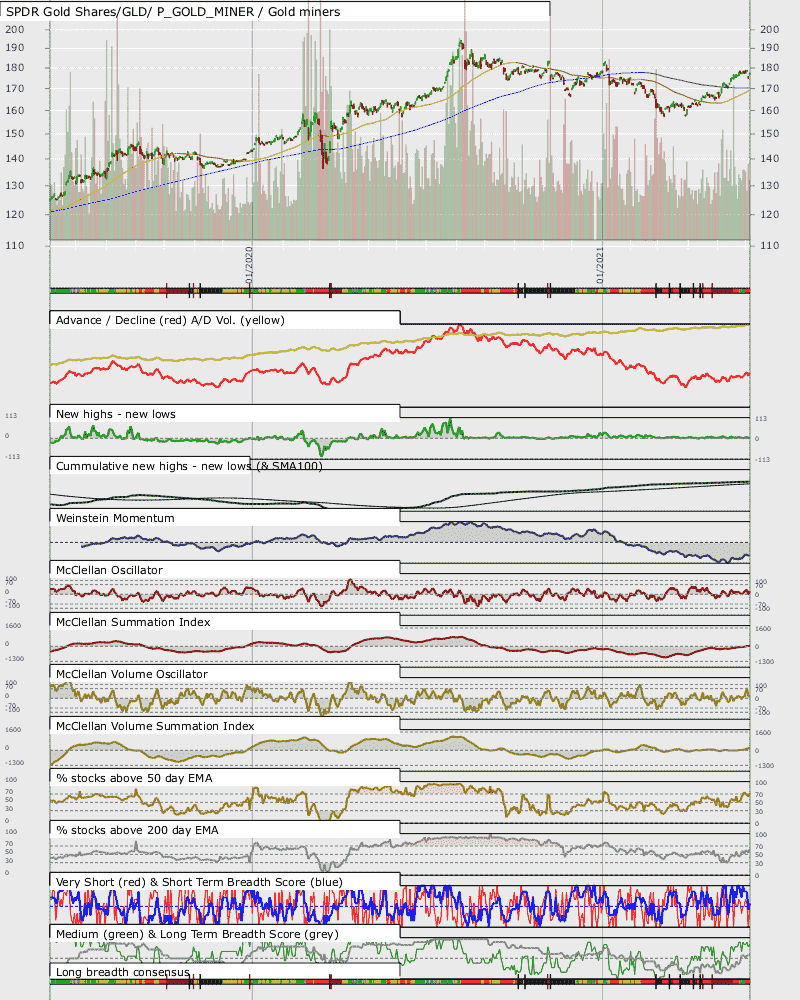Image resolution: width=800 pixels, height=1000 pixels.
Task: Click the 200 price level on right axis
Action: pyautogui.click(x=769, y=29)
